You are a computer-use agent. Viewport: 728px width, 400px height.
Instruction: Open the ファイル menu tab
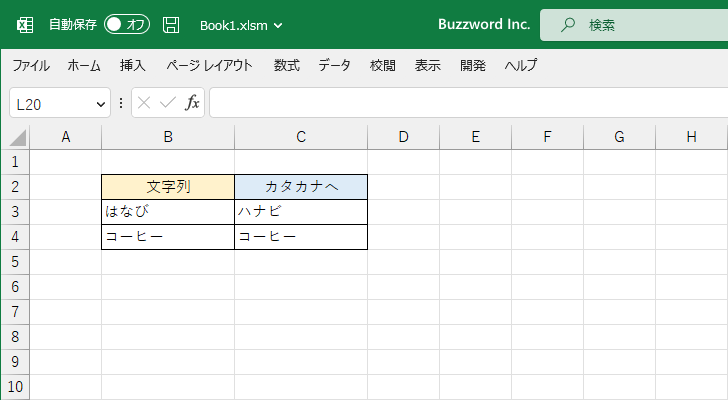point(31,65)
